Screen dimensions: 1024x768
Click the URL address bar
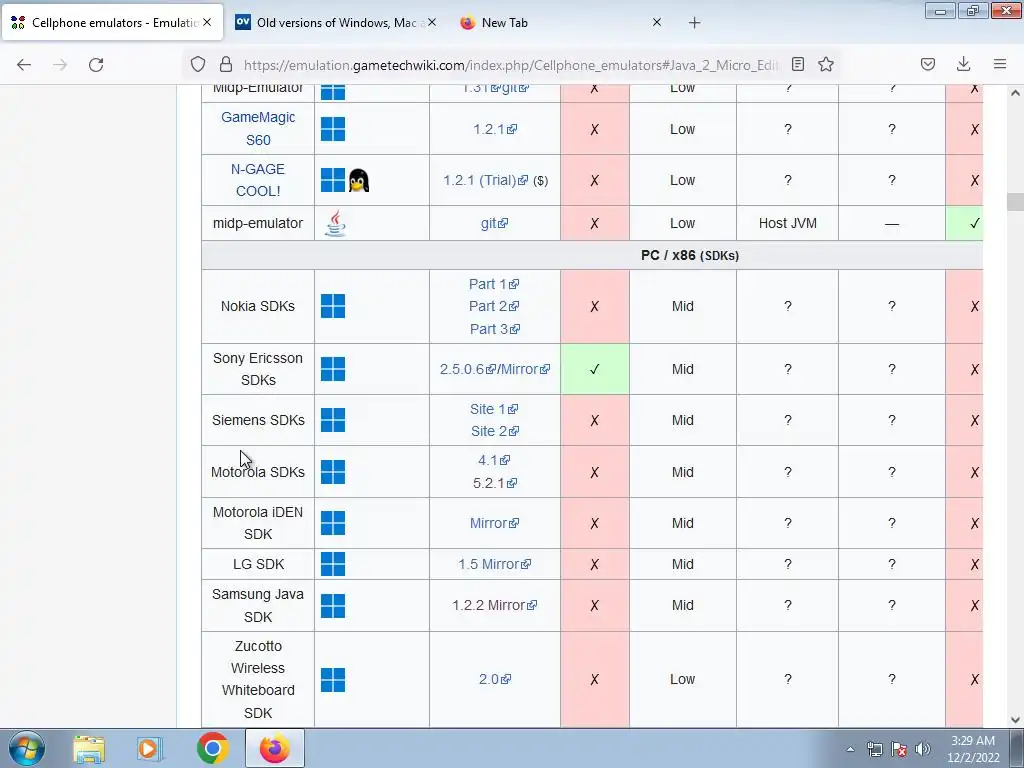[x=511, y=65]
